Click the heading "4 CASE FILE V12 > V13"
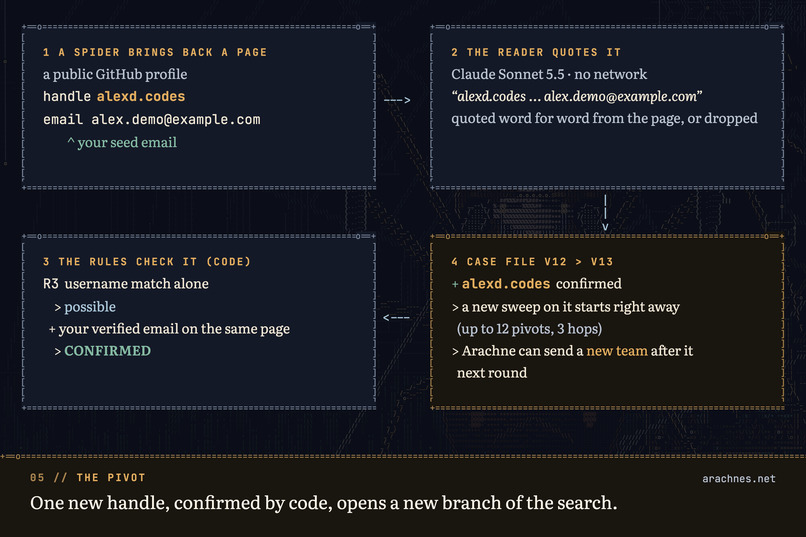 click(532, 262)
